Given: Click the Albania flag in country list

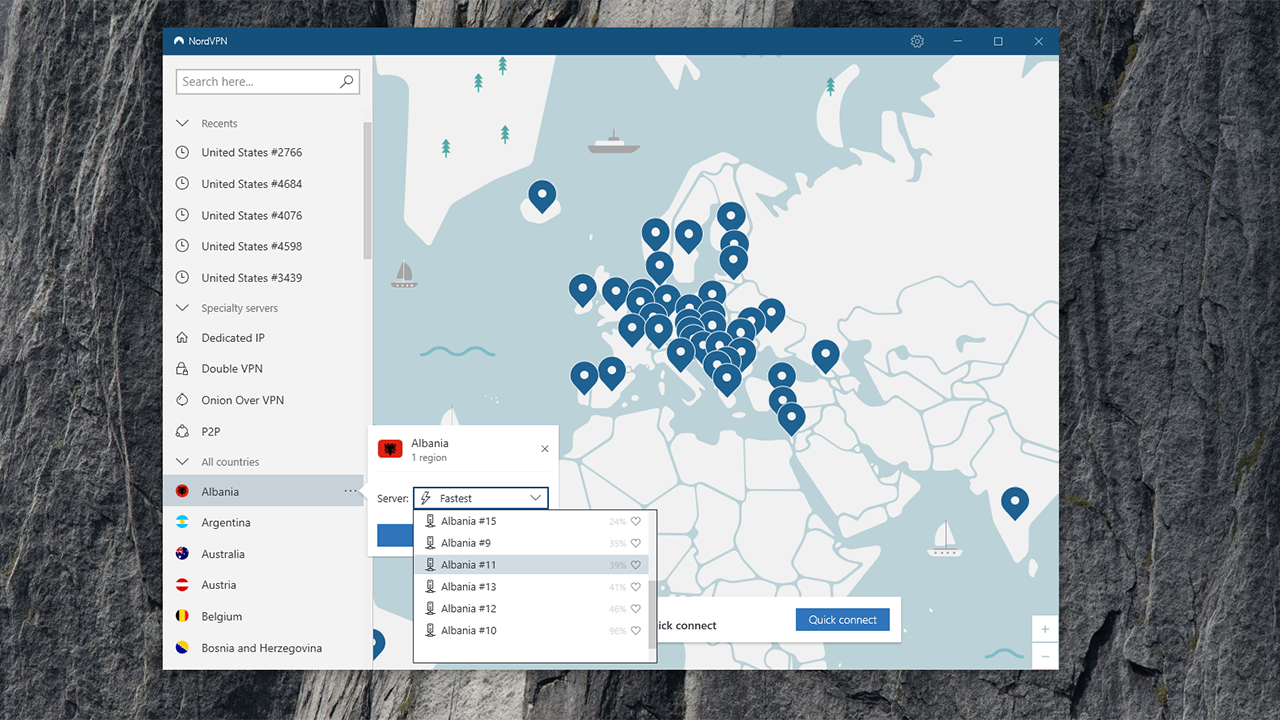Looking at the screenshot, I should [x=182, y=492].
